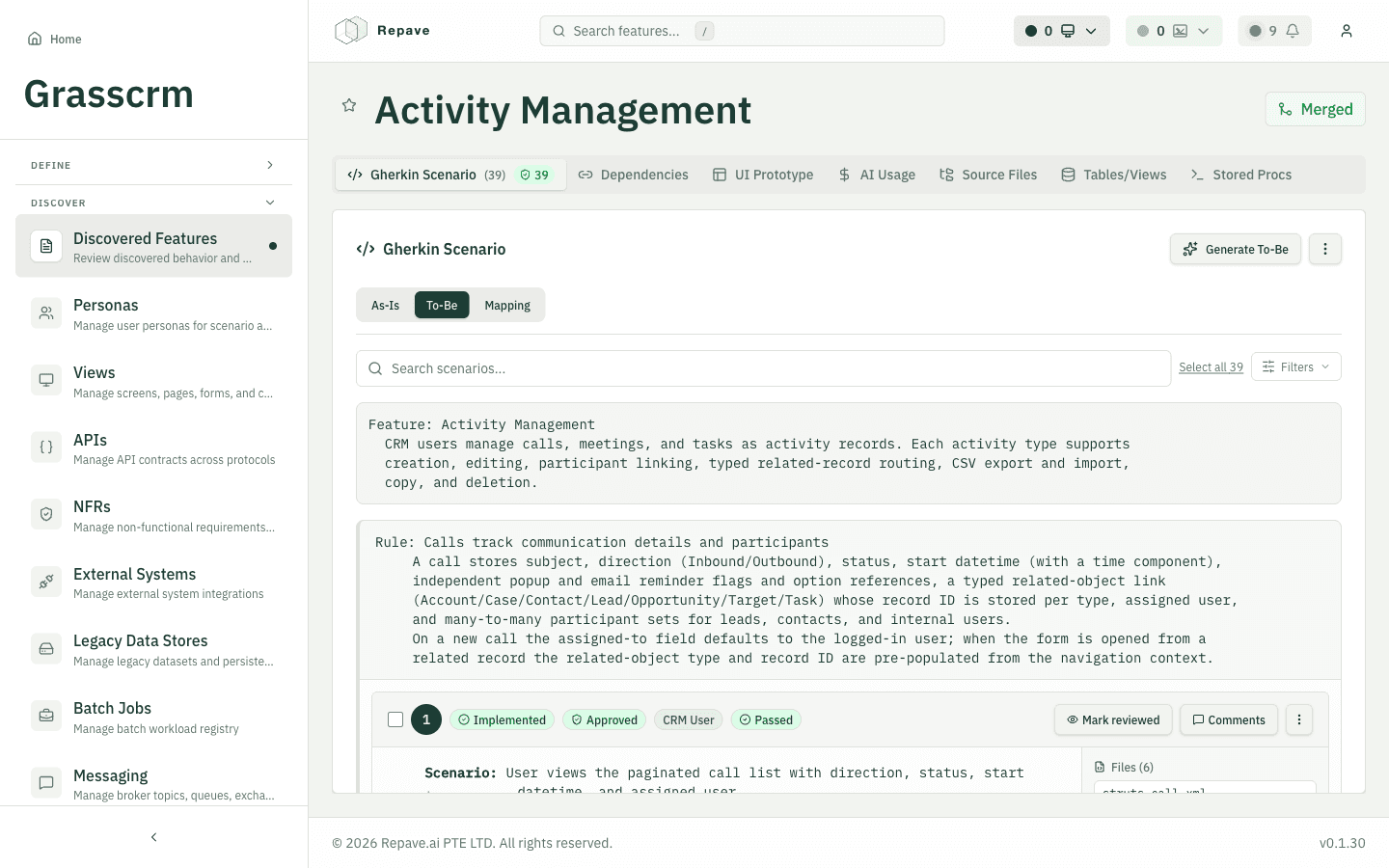Click the Gherkin Scenario code icon heading
This screenshot has width=1389, height=868.
[x=366, y=249]
